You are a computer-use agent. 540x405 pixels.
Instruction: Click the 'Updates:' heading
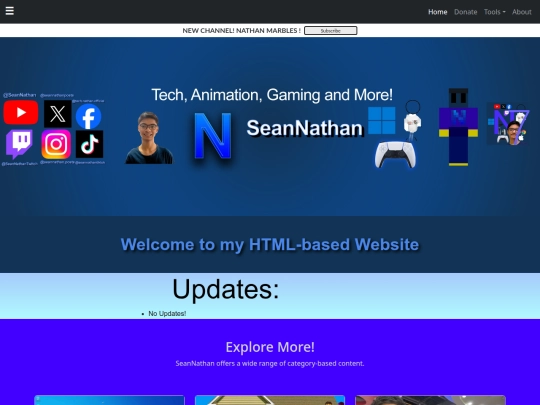[226, 289]
